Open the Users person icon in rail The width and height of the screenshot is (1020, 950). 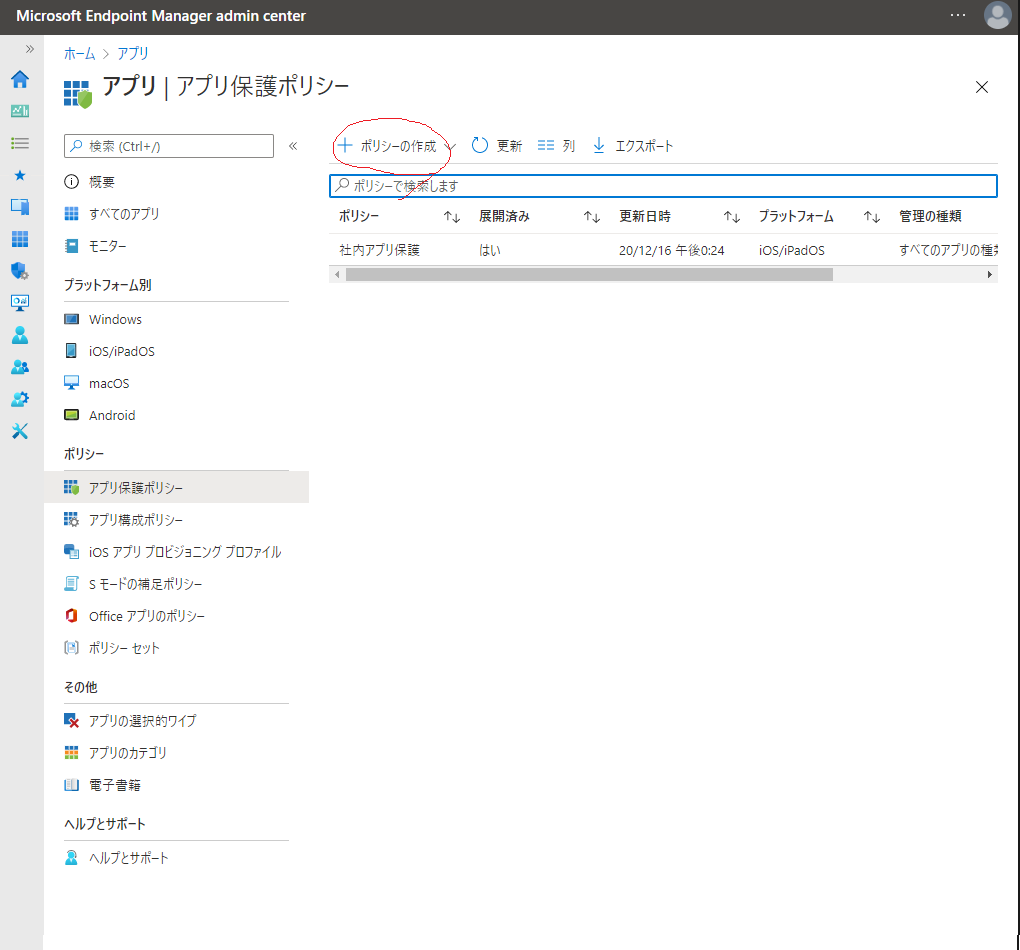[x=20, y=334]
